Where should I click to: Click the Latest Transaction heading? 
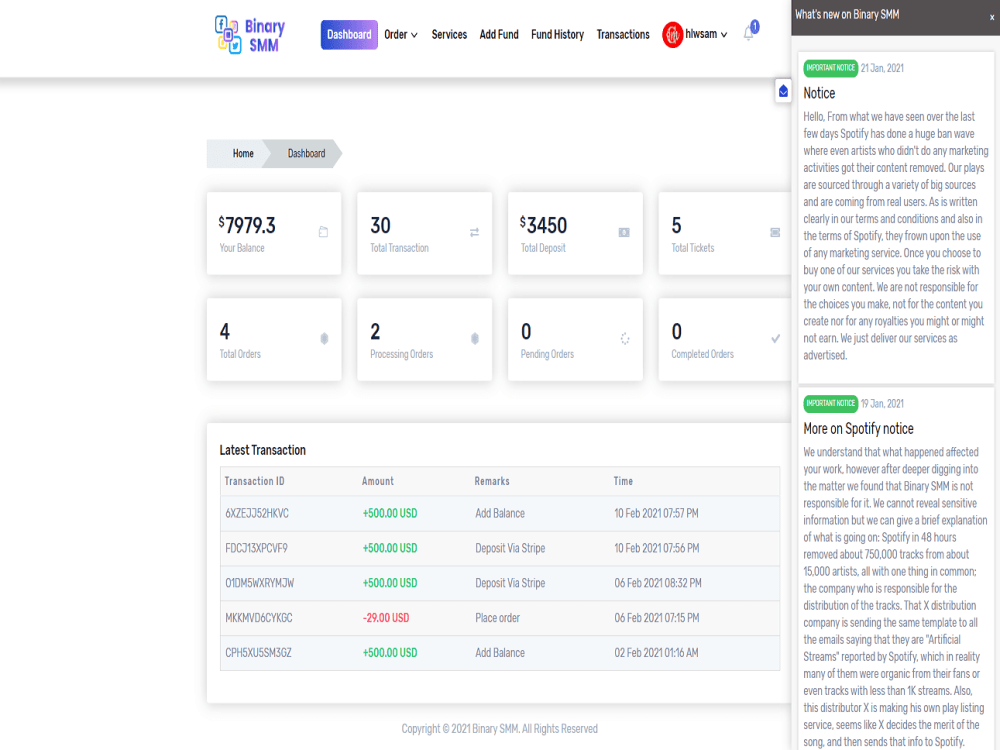coord(263,450)
